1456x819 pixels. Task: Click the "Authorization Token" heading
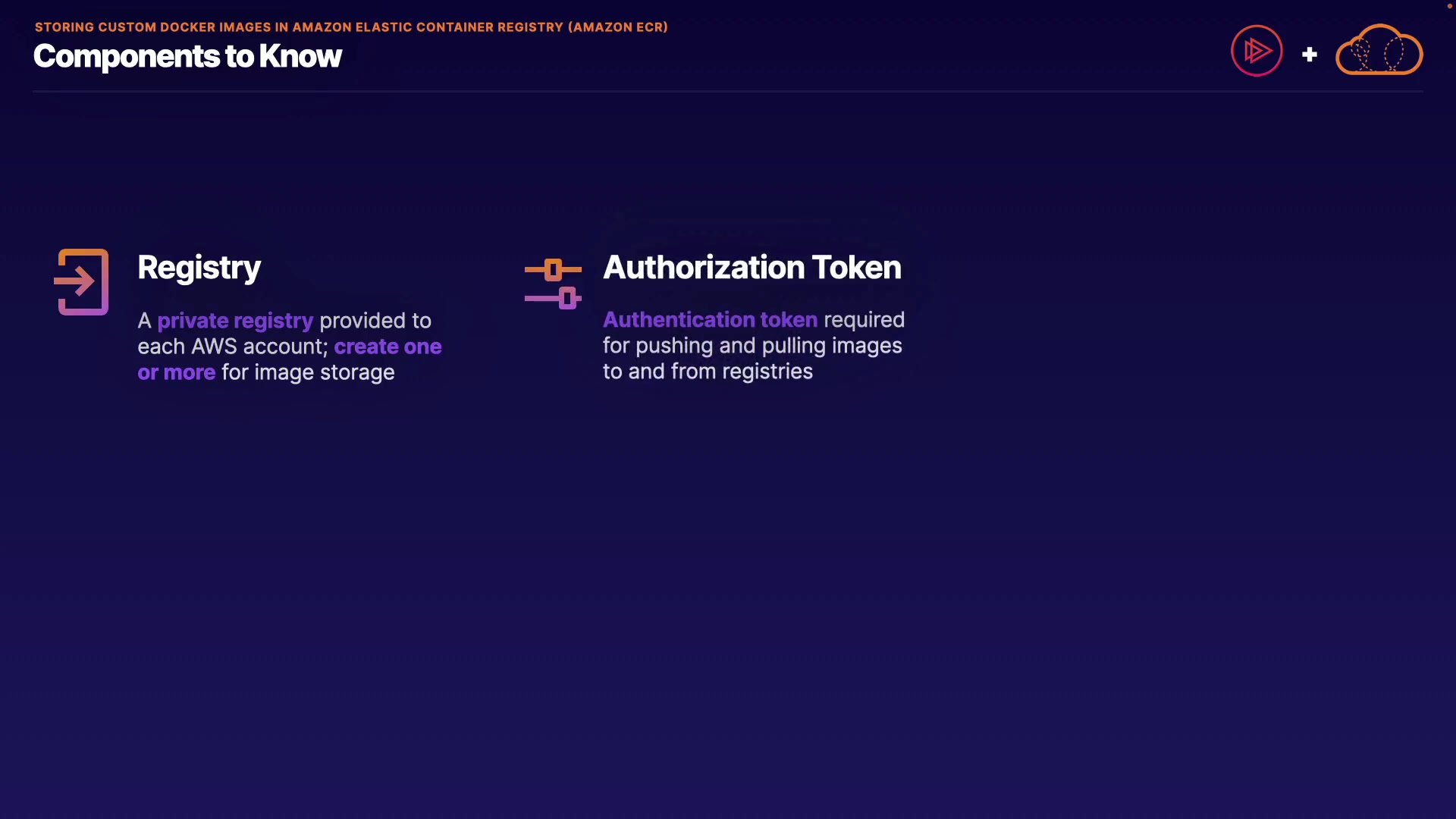tap(752, 268)
